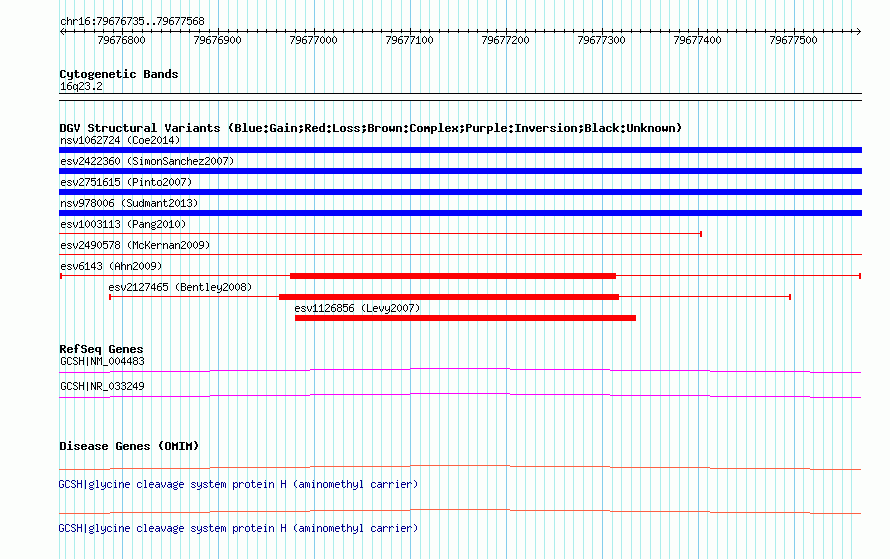Select the orange OMIM track line above first GCSH link
Image resolution: width=890 pixels, height=559 pixels.
(460, 468)
